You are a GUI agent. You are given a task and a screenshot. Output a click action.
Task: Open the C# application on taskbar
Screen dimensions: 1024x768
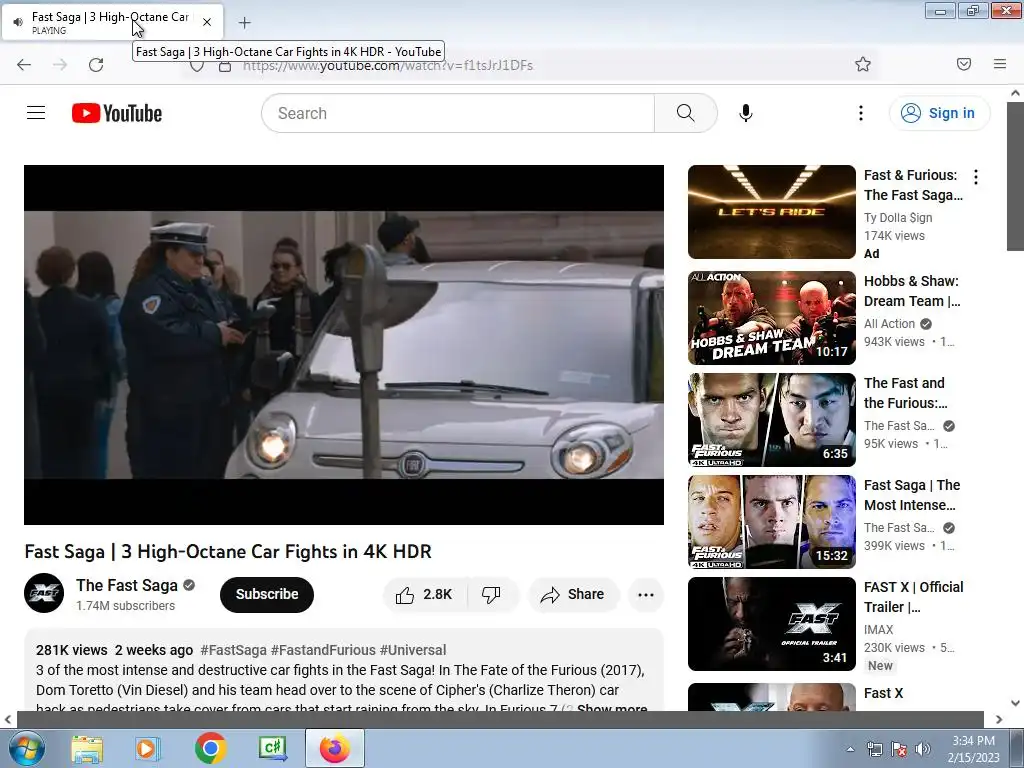(x=272, y=748)
